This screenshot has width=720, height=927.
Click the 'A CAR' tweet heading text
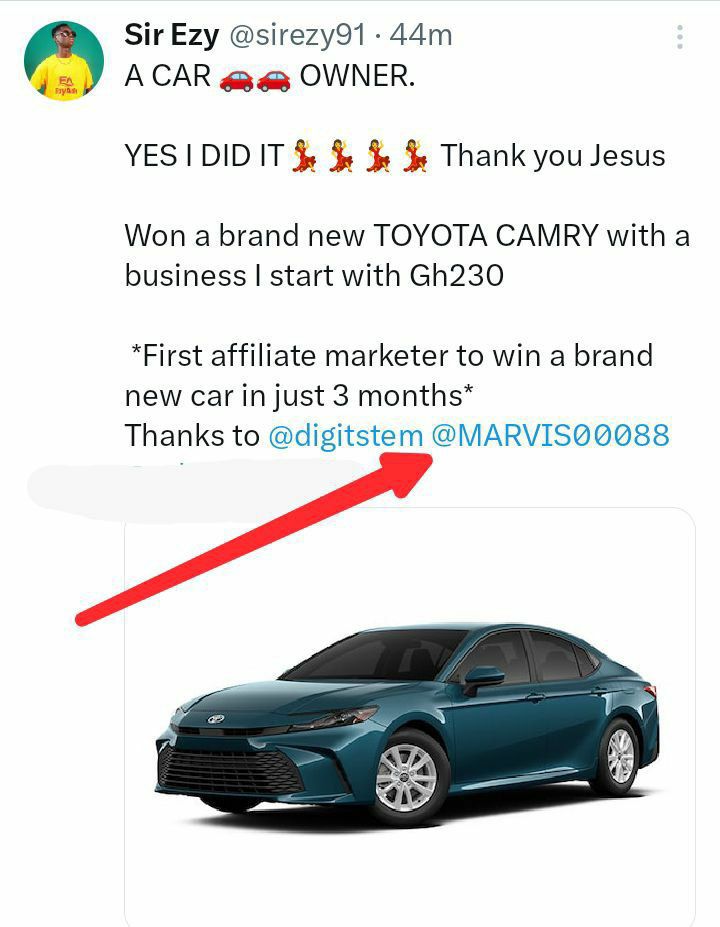click(x=168, y=76)
